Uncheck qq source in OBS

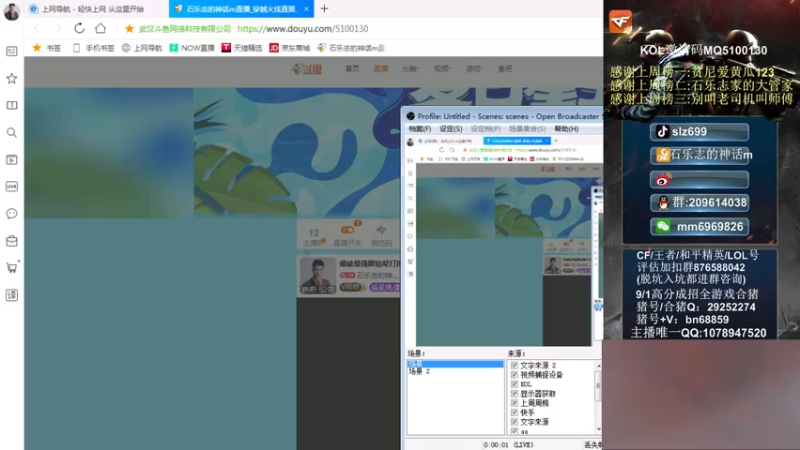point(514,431)
